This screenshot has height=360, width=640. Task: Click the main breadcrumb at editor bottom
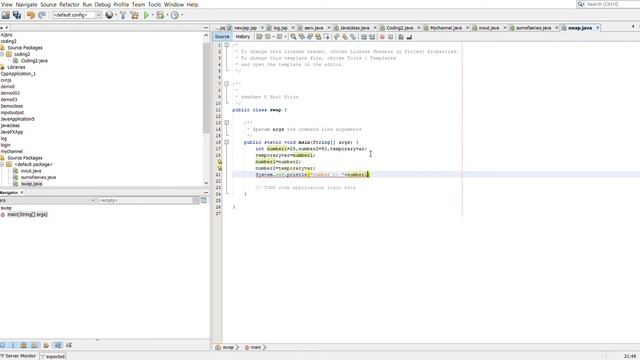click(256, 347)
